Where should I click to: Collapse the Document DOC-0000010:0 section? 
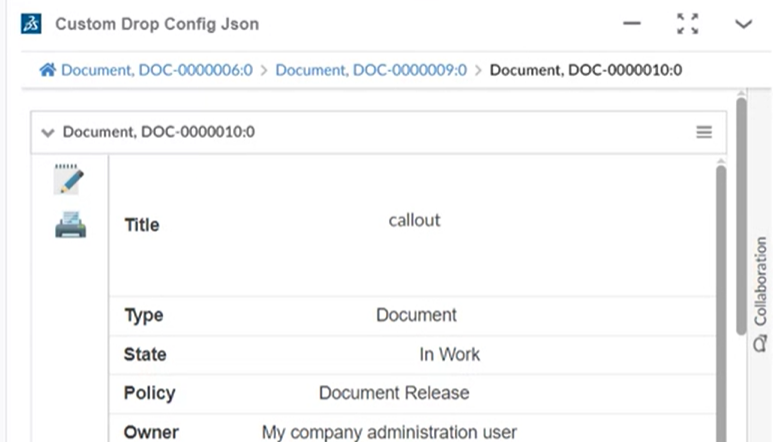pos(48,132)
